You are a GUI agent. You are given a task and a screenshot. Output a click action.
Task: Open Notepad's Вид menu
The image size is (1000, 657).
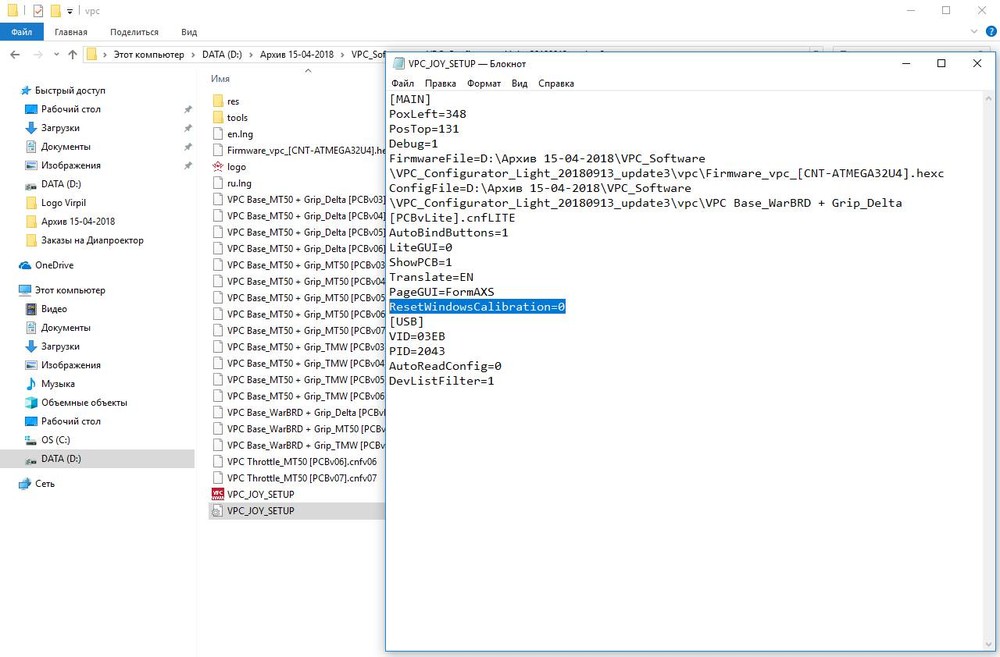tap(519, 84)
